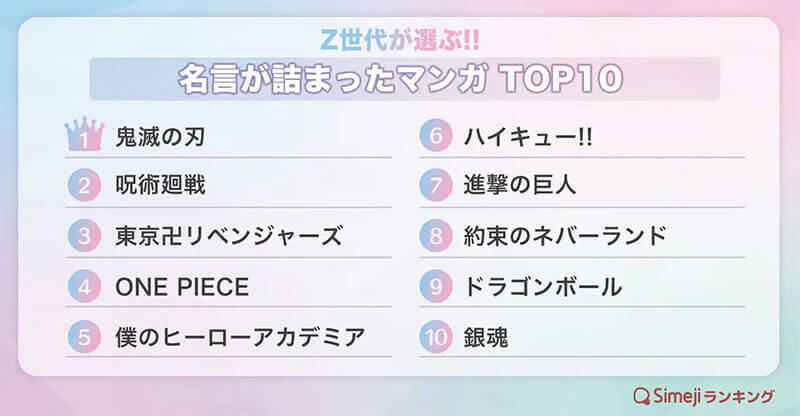Click the ハイキュー!! entry
The height and width of the screenshot is (416, 800).
point(528,136)
